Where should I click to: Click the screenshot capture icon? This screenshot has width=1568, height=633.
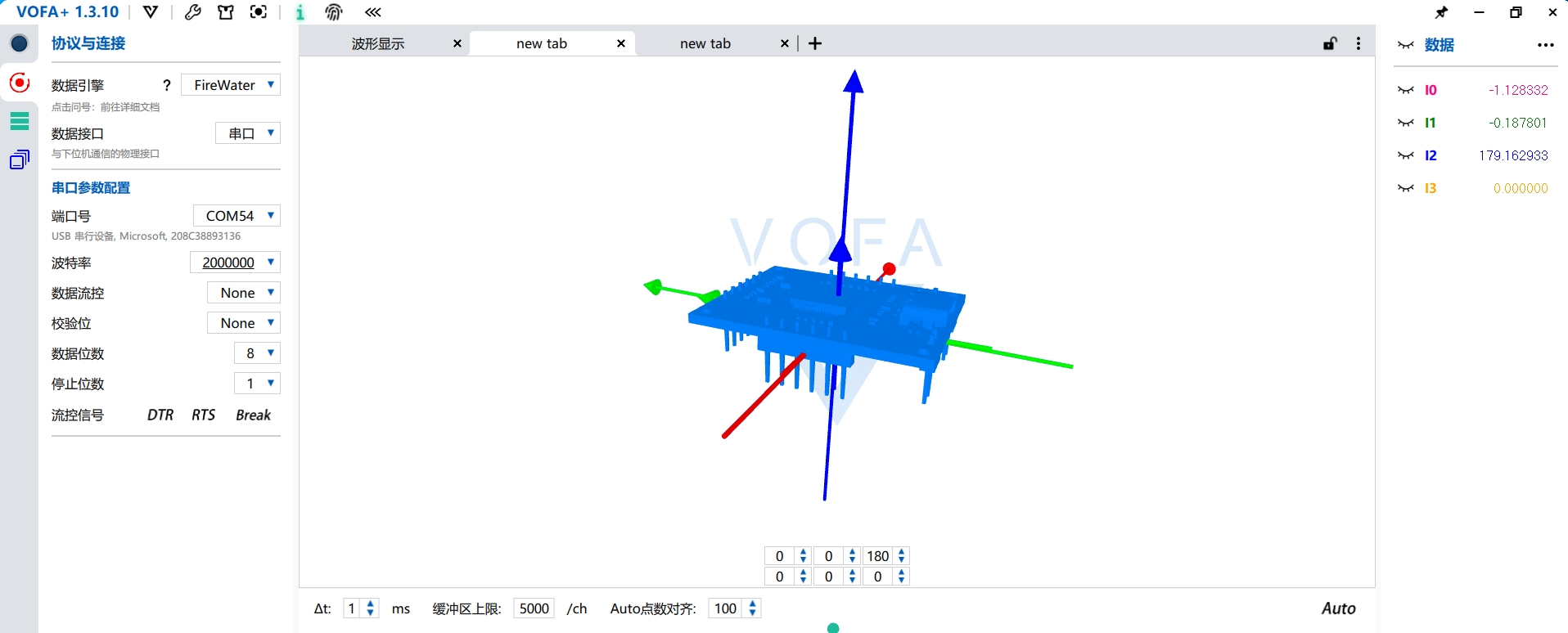coord(259,11)
